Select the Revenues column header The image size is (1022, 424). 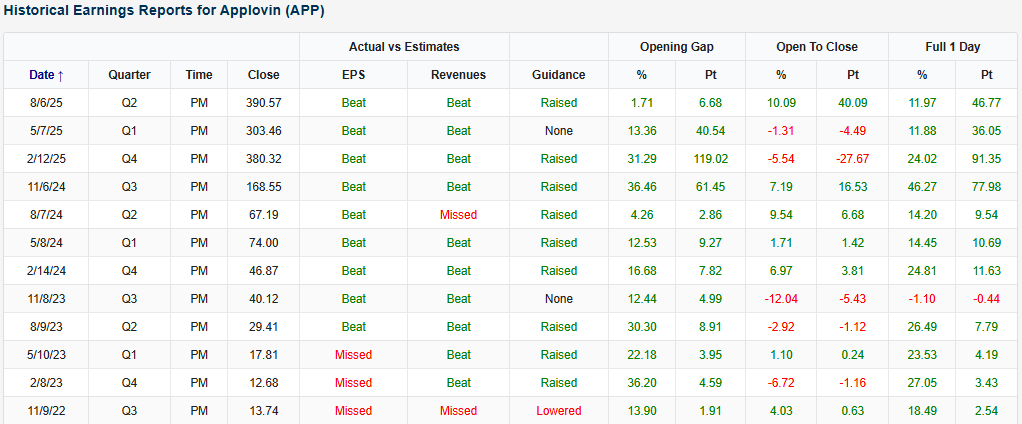[458, 75]
